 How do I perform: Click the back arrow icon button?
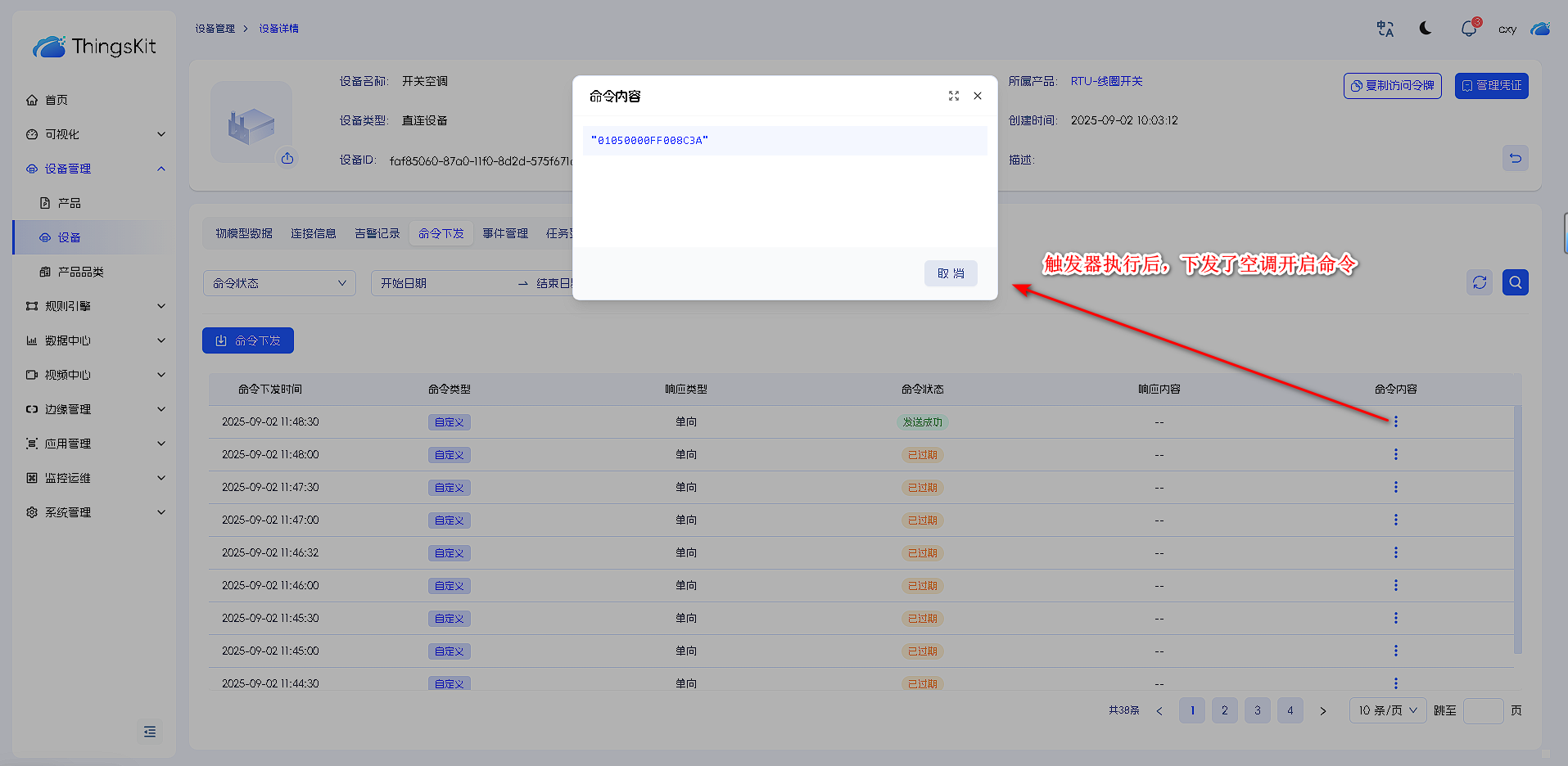click(1515, 158)
